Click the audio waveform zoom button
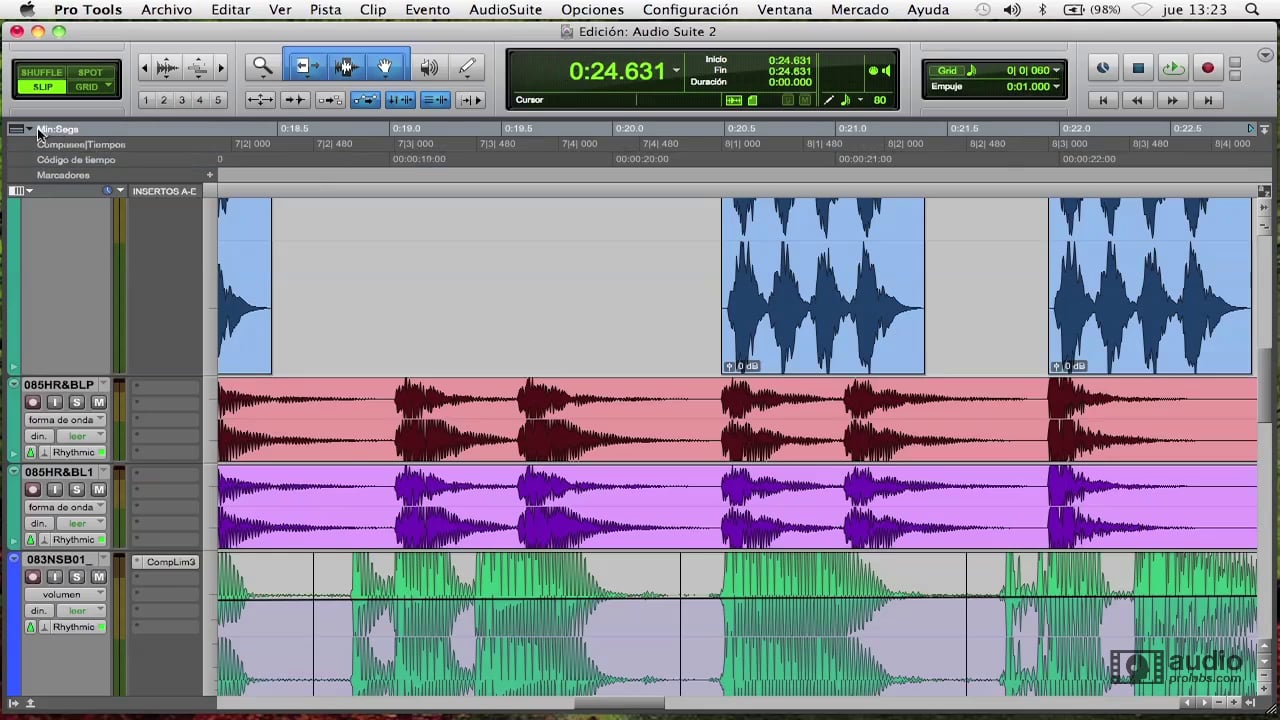Viewport: 1280px width, 720px height. 167,68
